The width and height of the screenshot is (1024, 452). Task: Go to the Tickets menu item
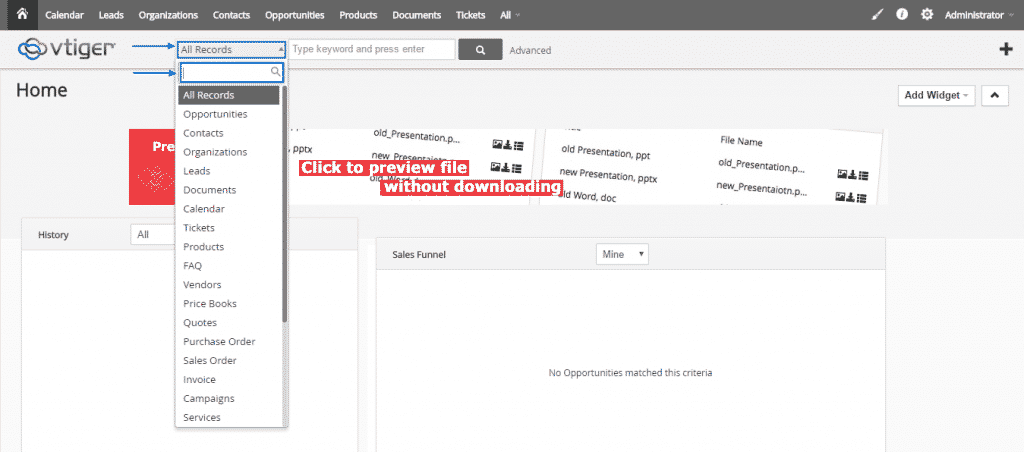pos(470,15)
